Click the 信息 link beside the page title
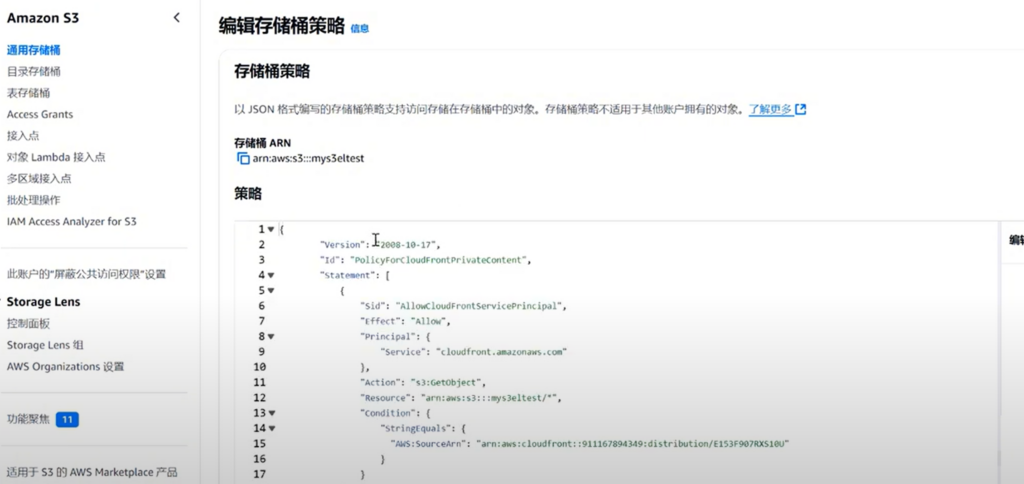This screenshot has width=1024, height=484. 359,29
